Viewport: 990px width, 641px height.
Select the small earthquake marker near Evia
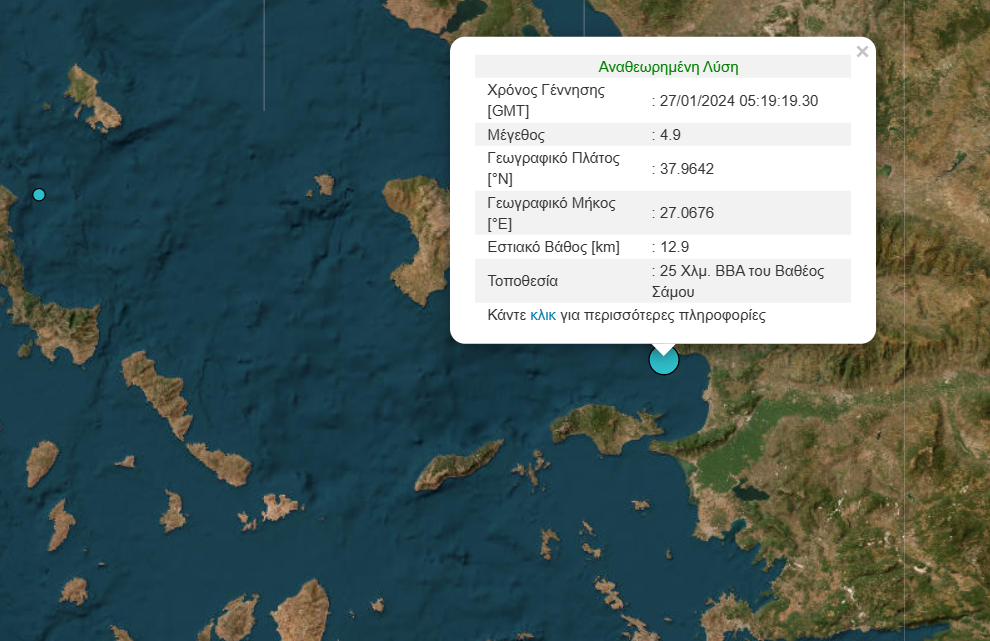click(x=39, y=194)
